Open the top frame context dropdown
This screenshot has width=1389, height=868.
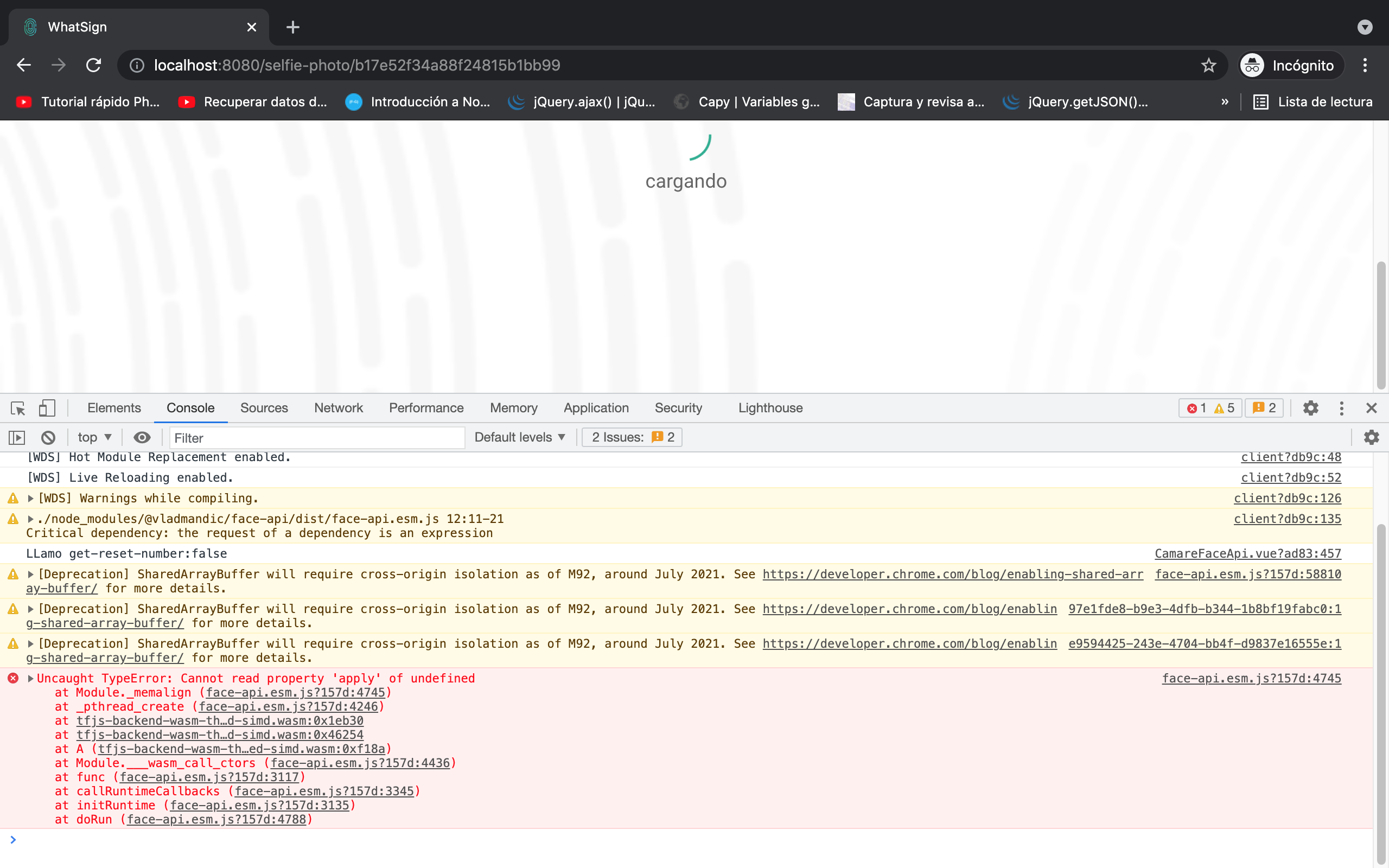click(x=94, y=437)
